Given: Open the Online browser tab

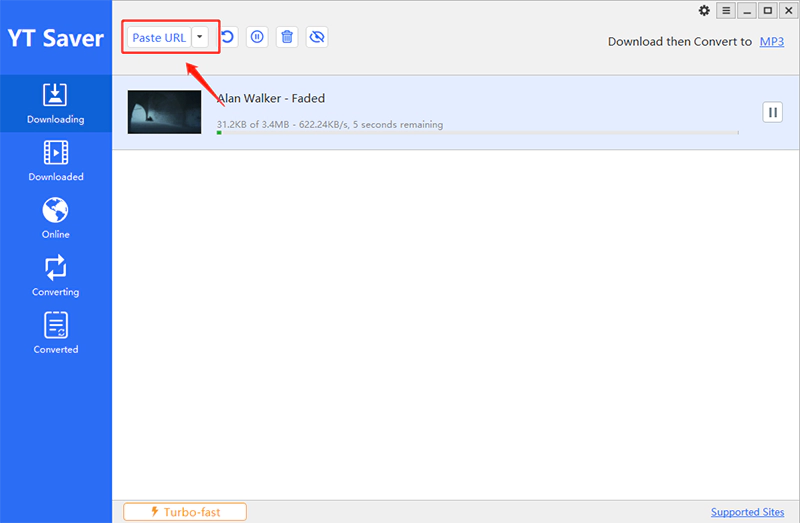Looking at the screenshot, I should [x=56, y=218].
